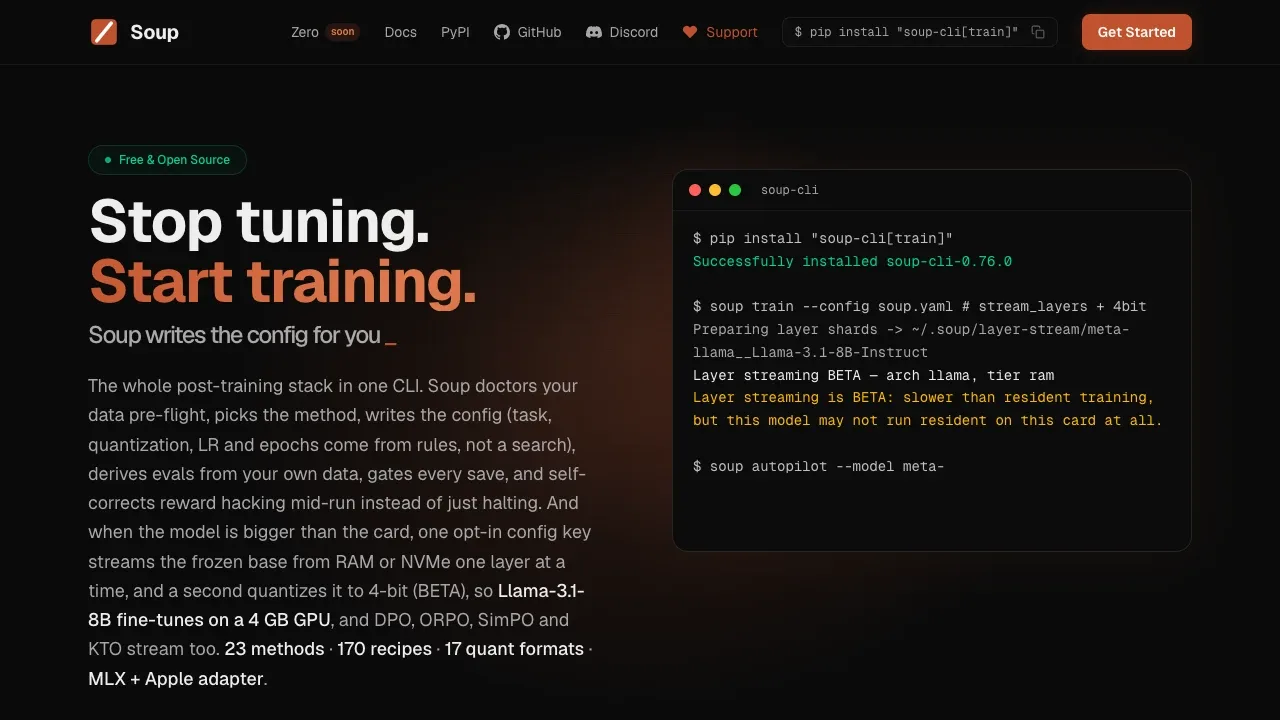Click the yellow terminal window dot

tap(715, 190)
